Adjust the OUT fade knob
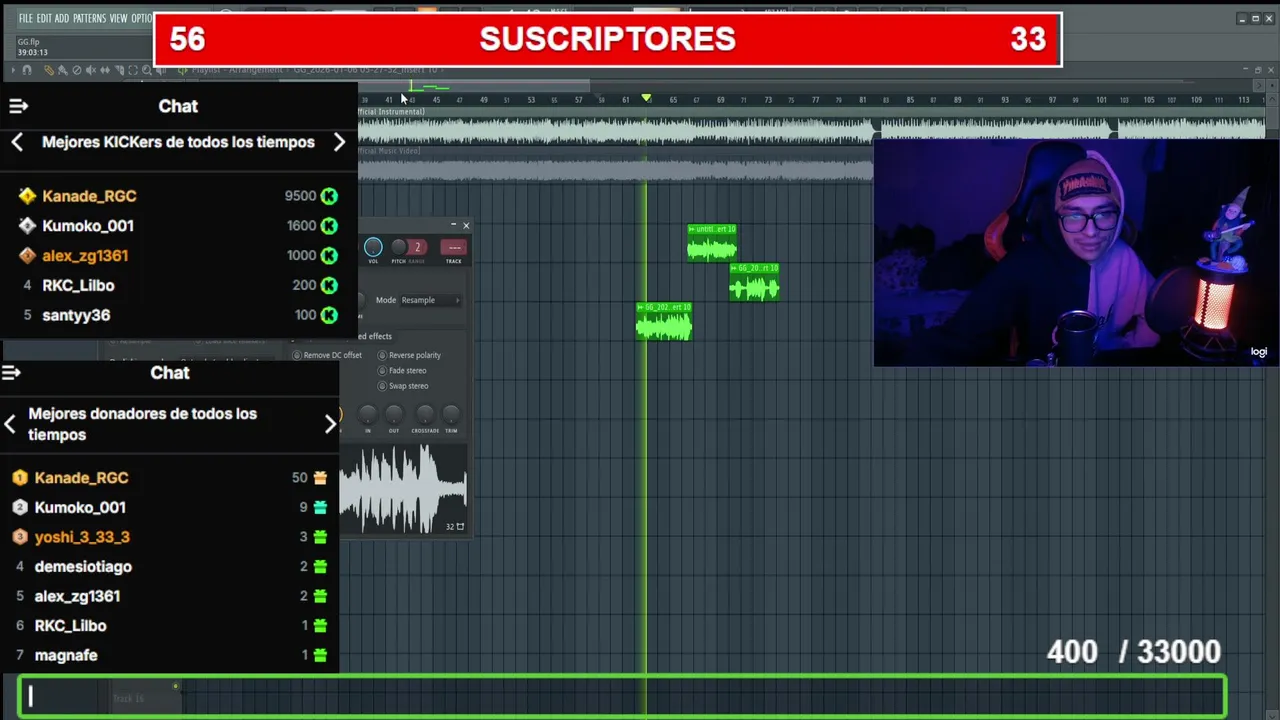This screenshot has width=1280, height=720. (x=394, y=414)
